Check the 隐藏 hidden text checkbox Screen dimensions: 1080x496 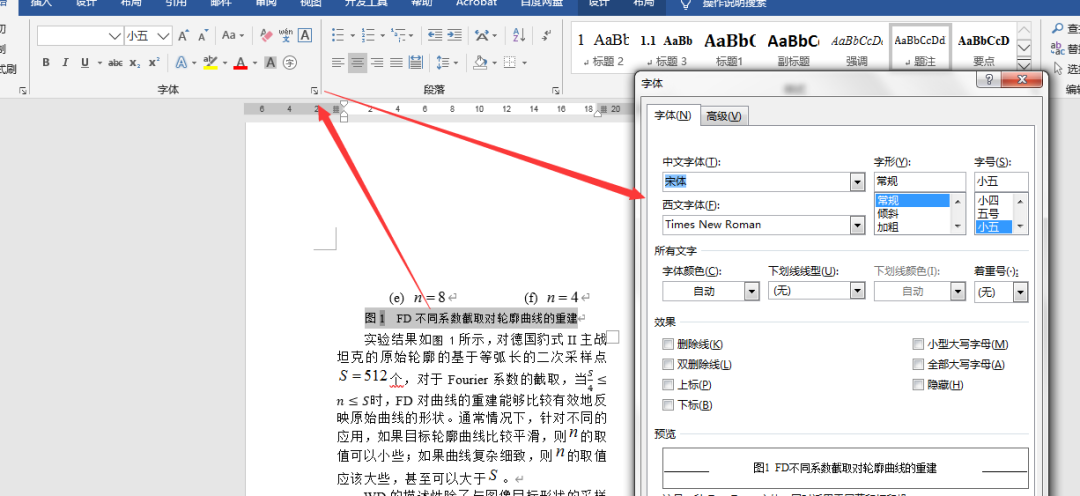click(x=917, y=384)
